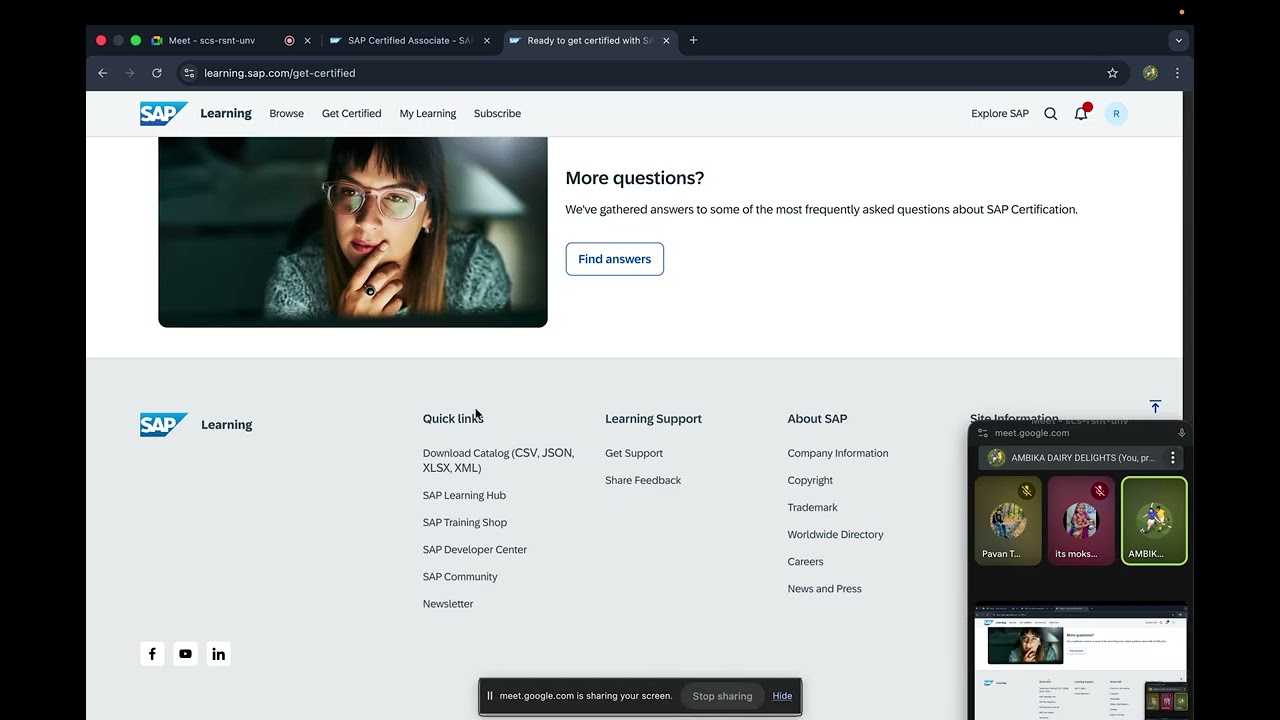Open the site search magnifier icon

(x=1050, y=114)
